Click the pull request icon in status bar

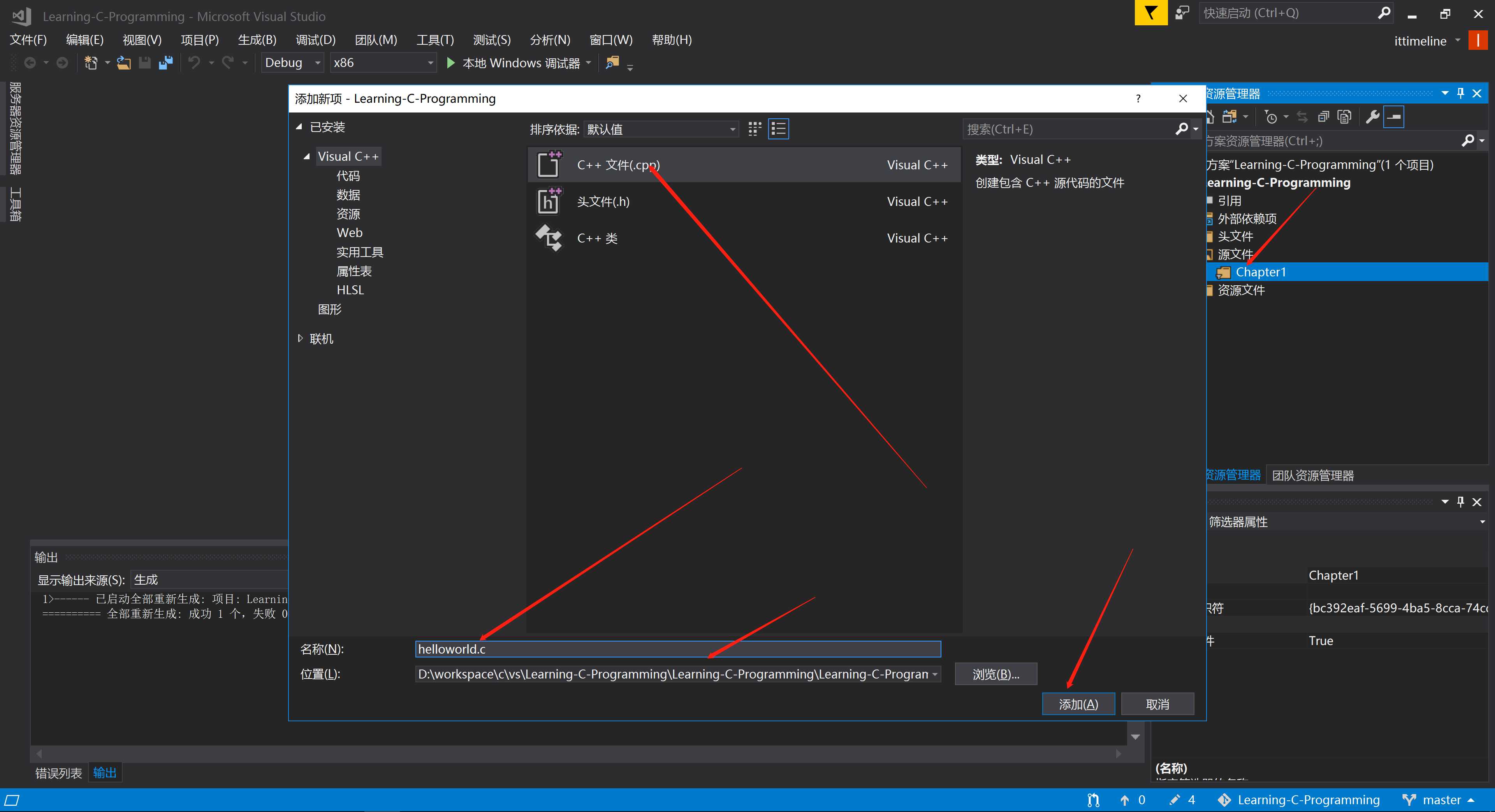1093,800
